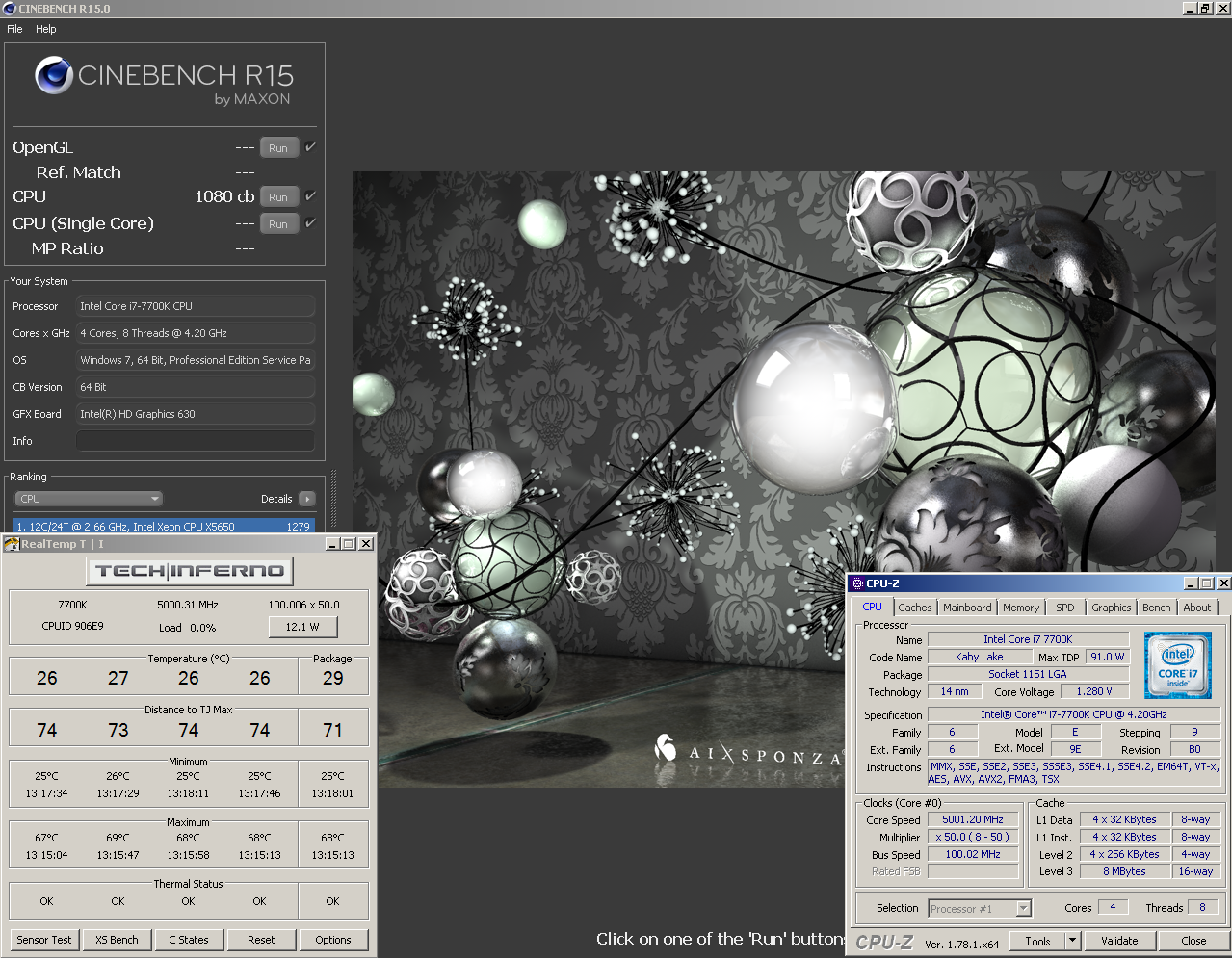Click the Cinebench title bar icon
The image size is (1232, 958).
tap(10, 9)
